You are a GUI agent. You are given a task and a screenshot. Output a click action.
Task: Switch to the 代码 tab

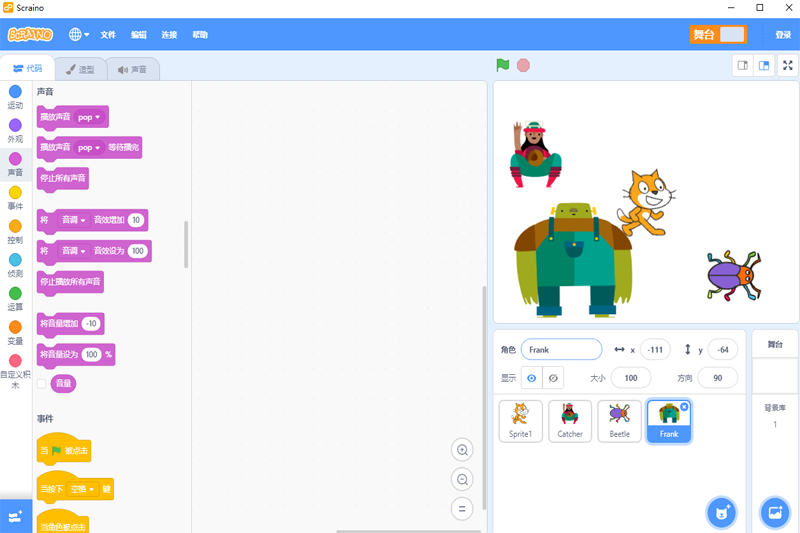coord(28,68)
